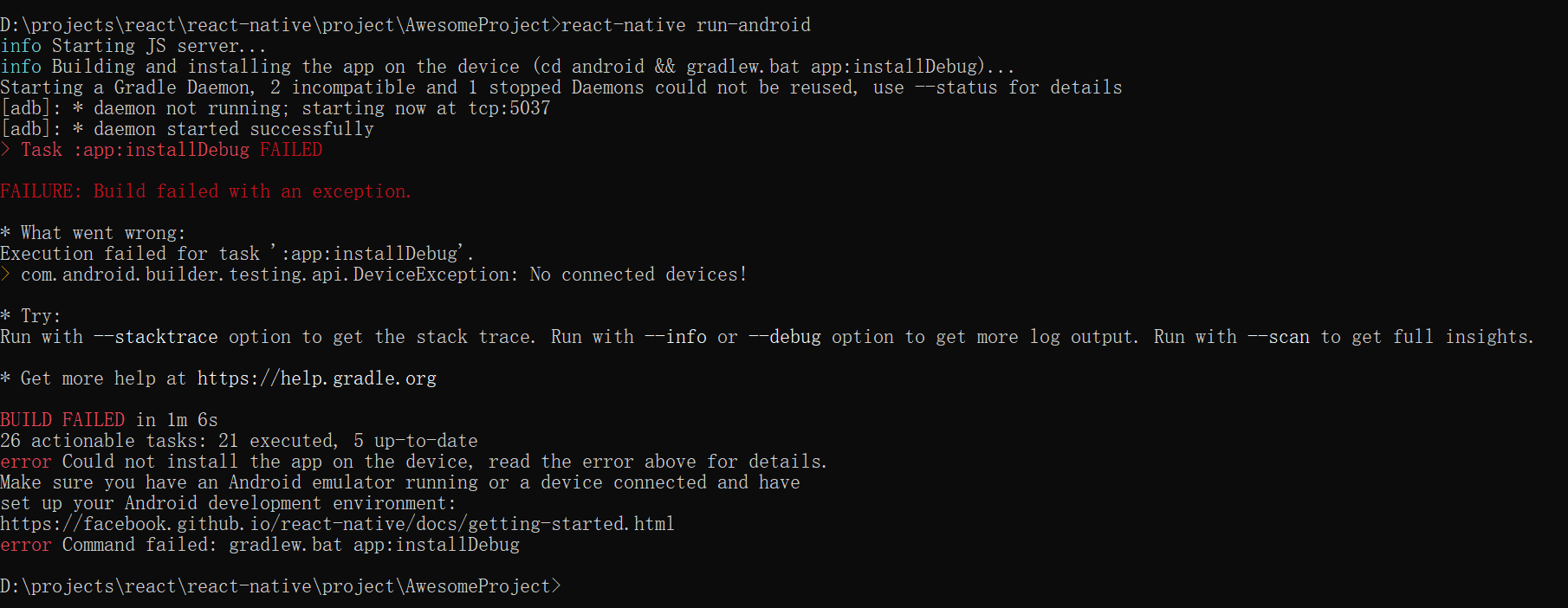Click the '--scan' option text

(1279, 337)
